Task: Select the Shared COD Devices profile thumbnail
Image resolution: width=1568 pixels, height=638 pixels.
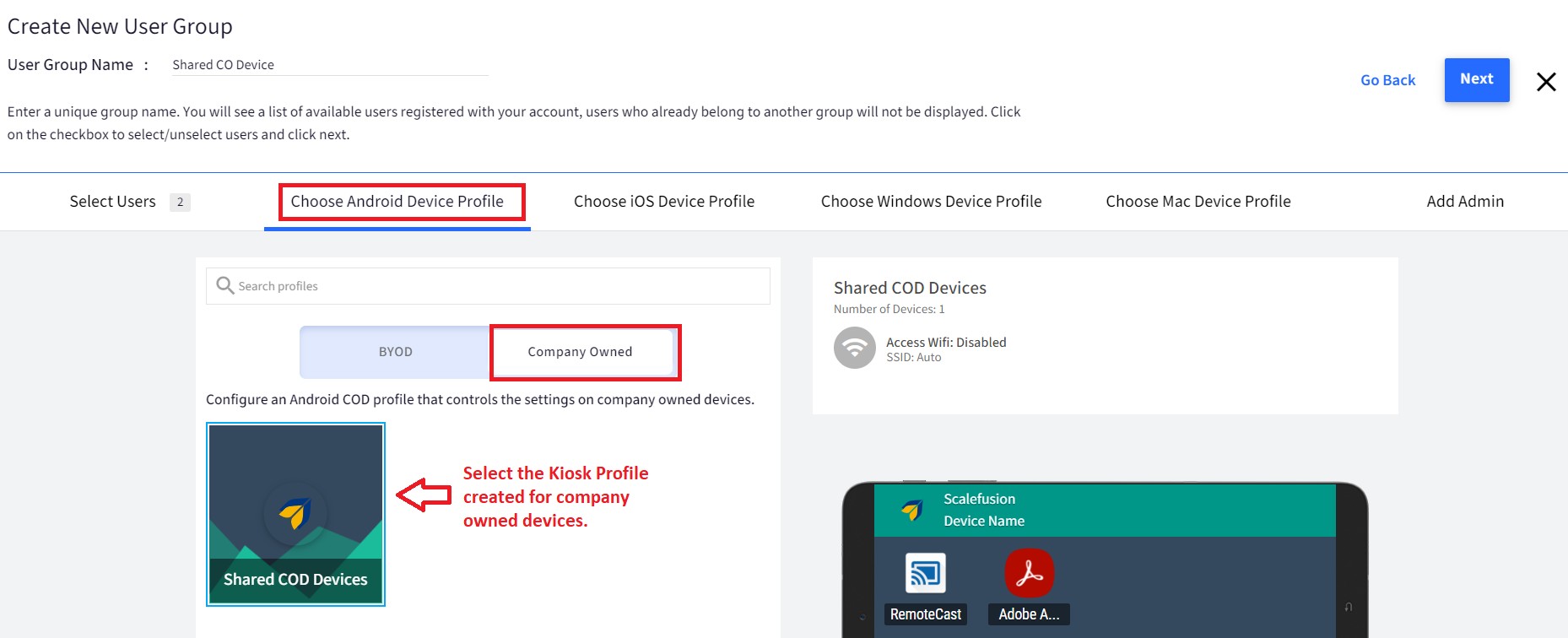Action: point(295,514)
